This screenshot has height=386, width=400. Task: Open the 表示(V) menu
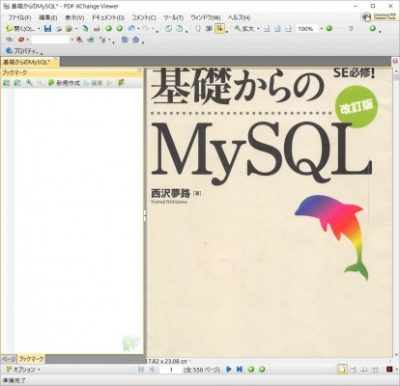point(75,17)
